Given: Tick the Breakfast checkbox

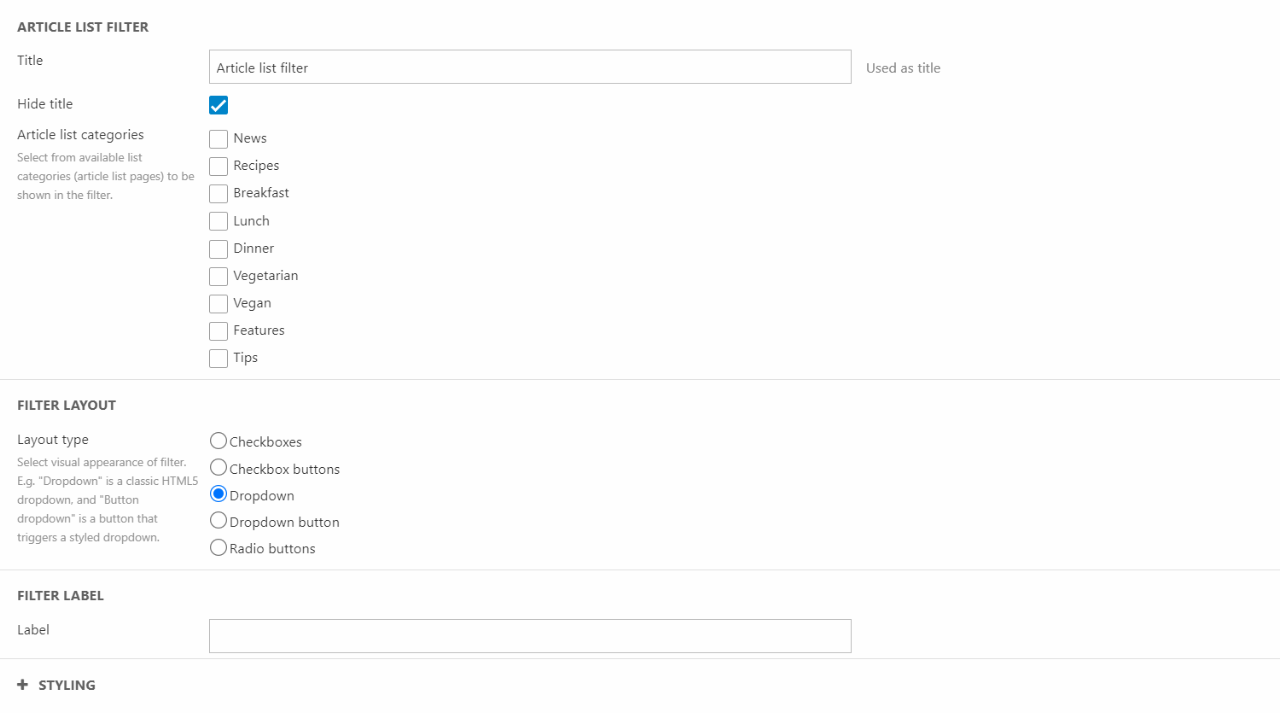Looking at the screenshot, I should pyautogui.click(x=218, y=193).
